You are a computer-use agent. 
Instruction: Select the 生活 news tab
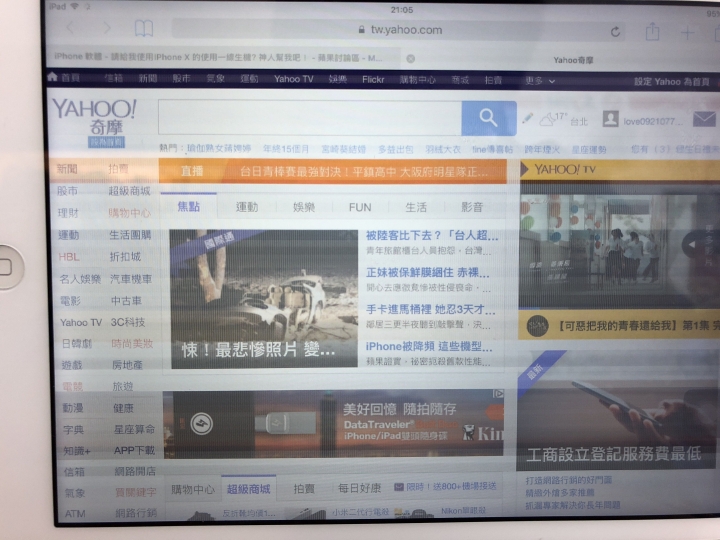point(416,208)
